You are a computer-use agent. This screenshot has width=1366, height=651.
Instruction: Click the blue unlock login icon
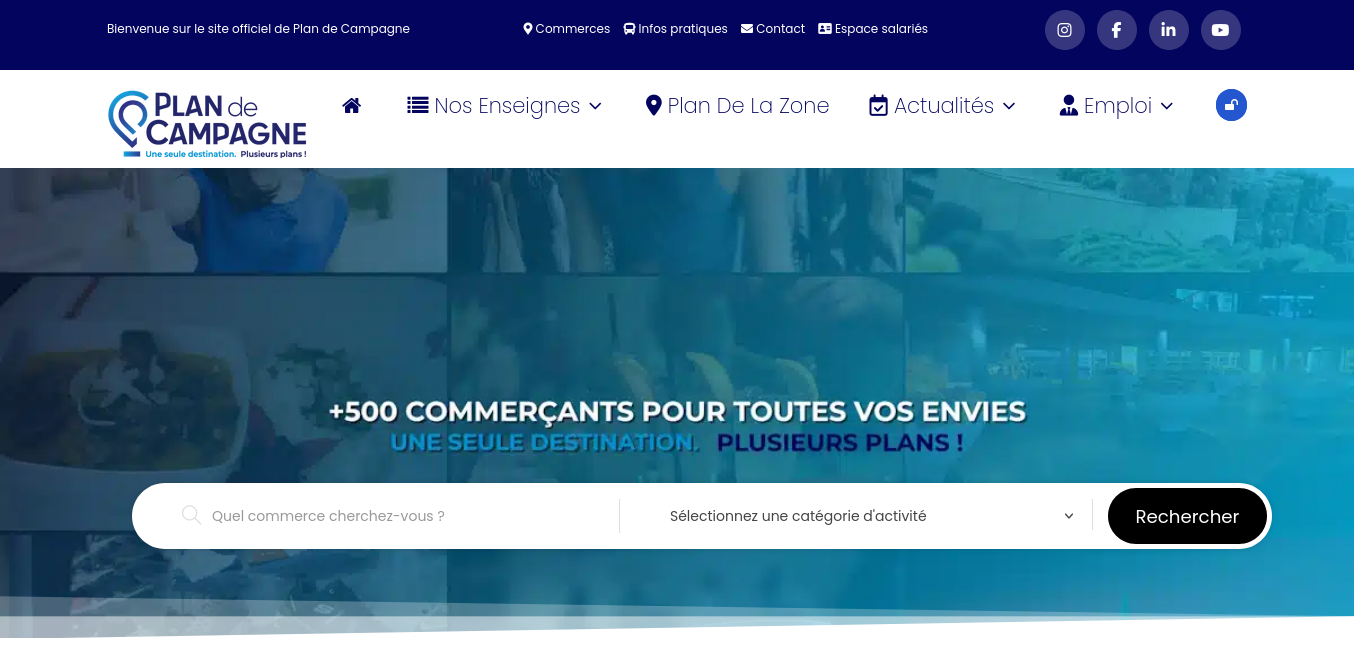tap(1231, 105)
